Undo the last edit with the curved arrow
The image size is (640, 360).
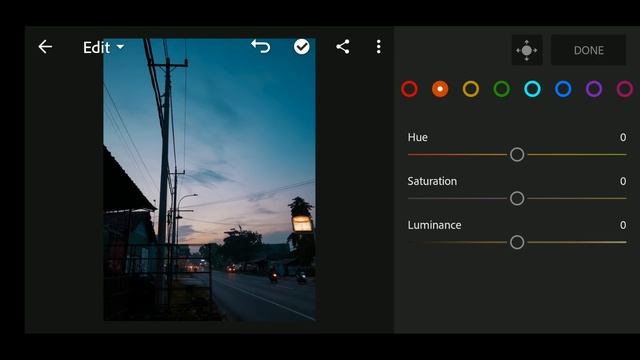260,46
